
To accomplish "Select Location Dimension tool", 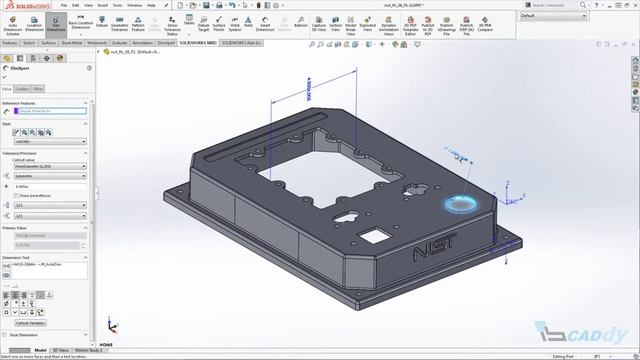I will point(34,24).
